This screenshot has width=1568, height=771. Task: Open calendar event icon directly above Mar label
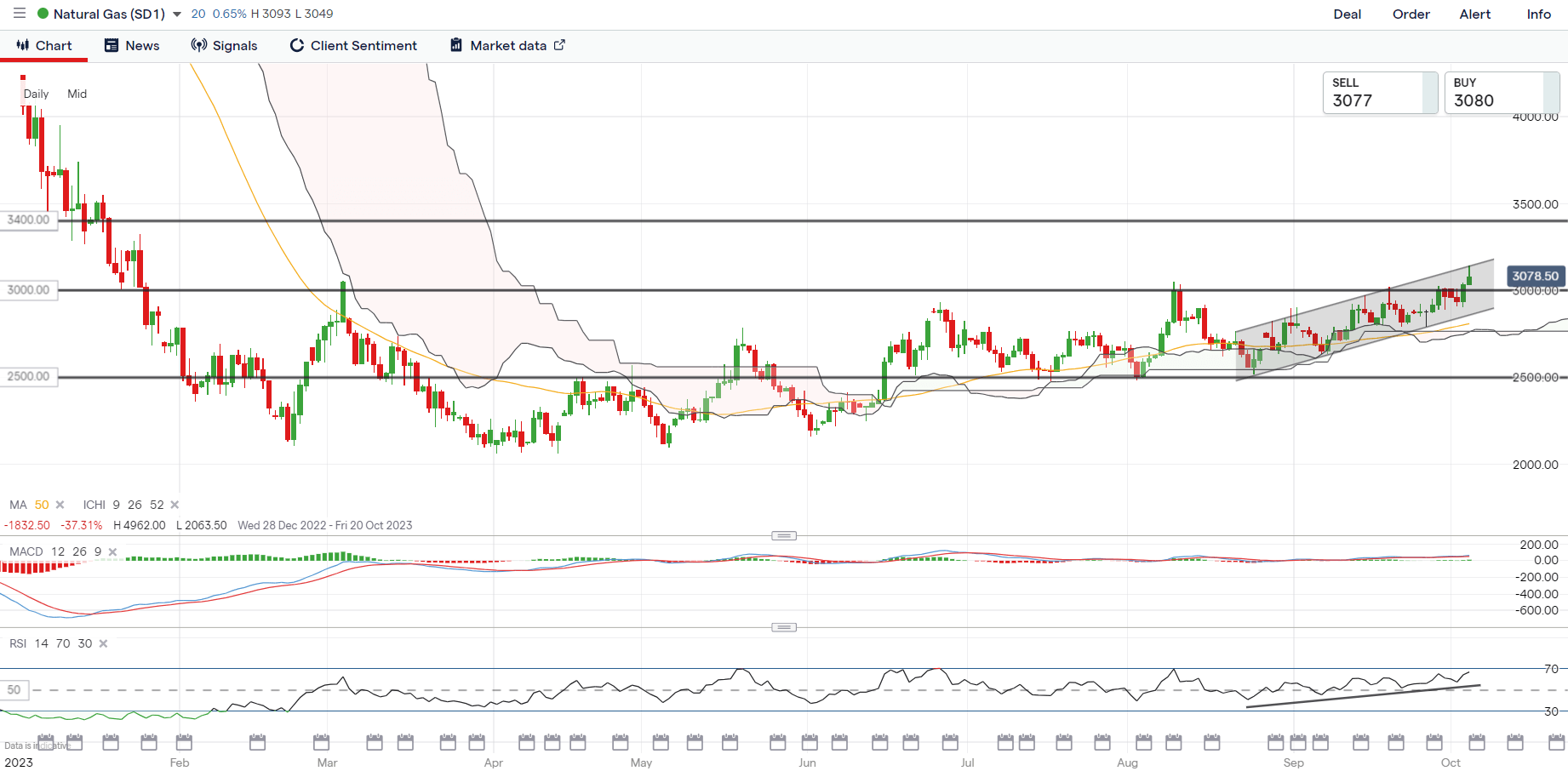pos(321,742)
